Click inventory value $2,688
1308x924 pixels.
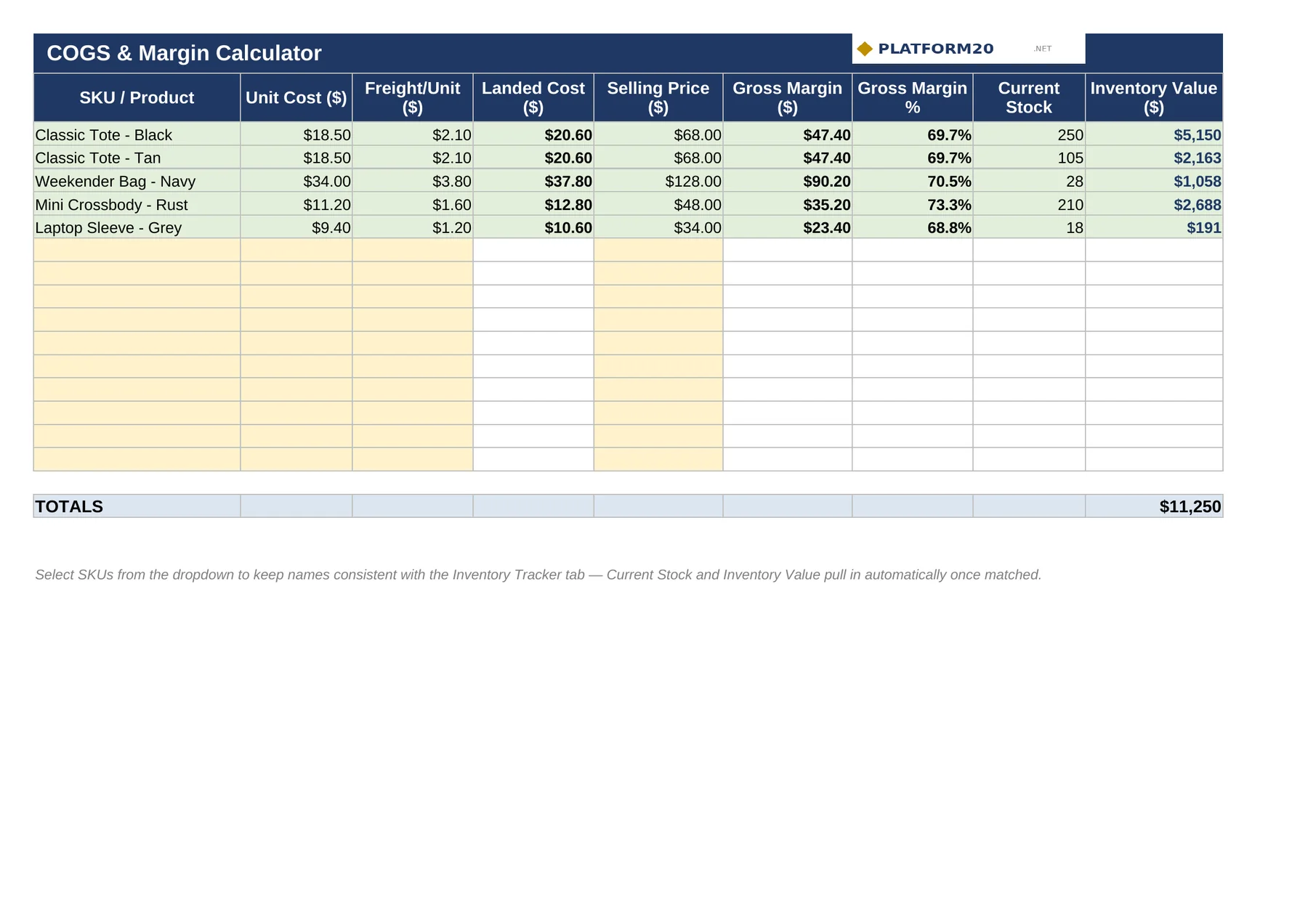click(x=1154, y=204)
